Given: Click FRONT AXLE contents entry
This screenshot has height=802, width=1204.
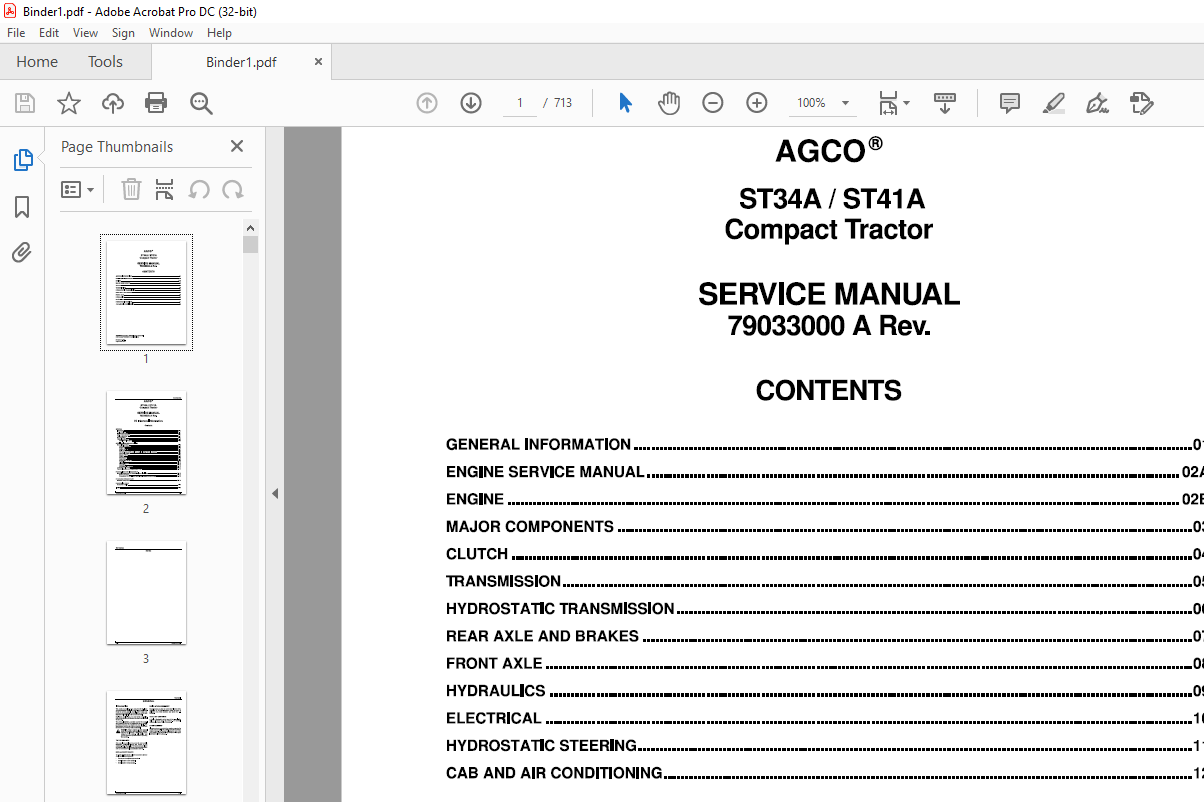Looking at the screenshot, I should [494, 663].
